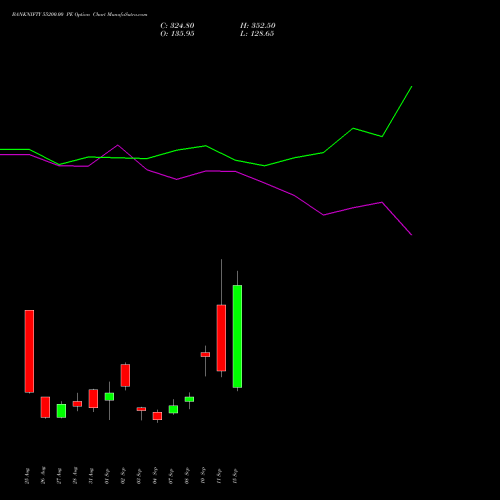Select the close value C: 324.80
The width and height of the screenshot is (500, 500).
pyautogui.click(x=177, y=26)
